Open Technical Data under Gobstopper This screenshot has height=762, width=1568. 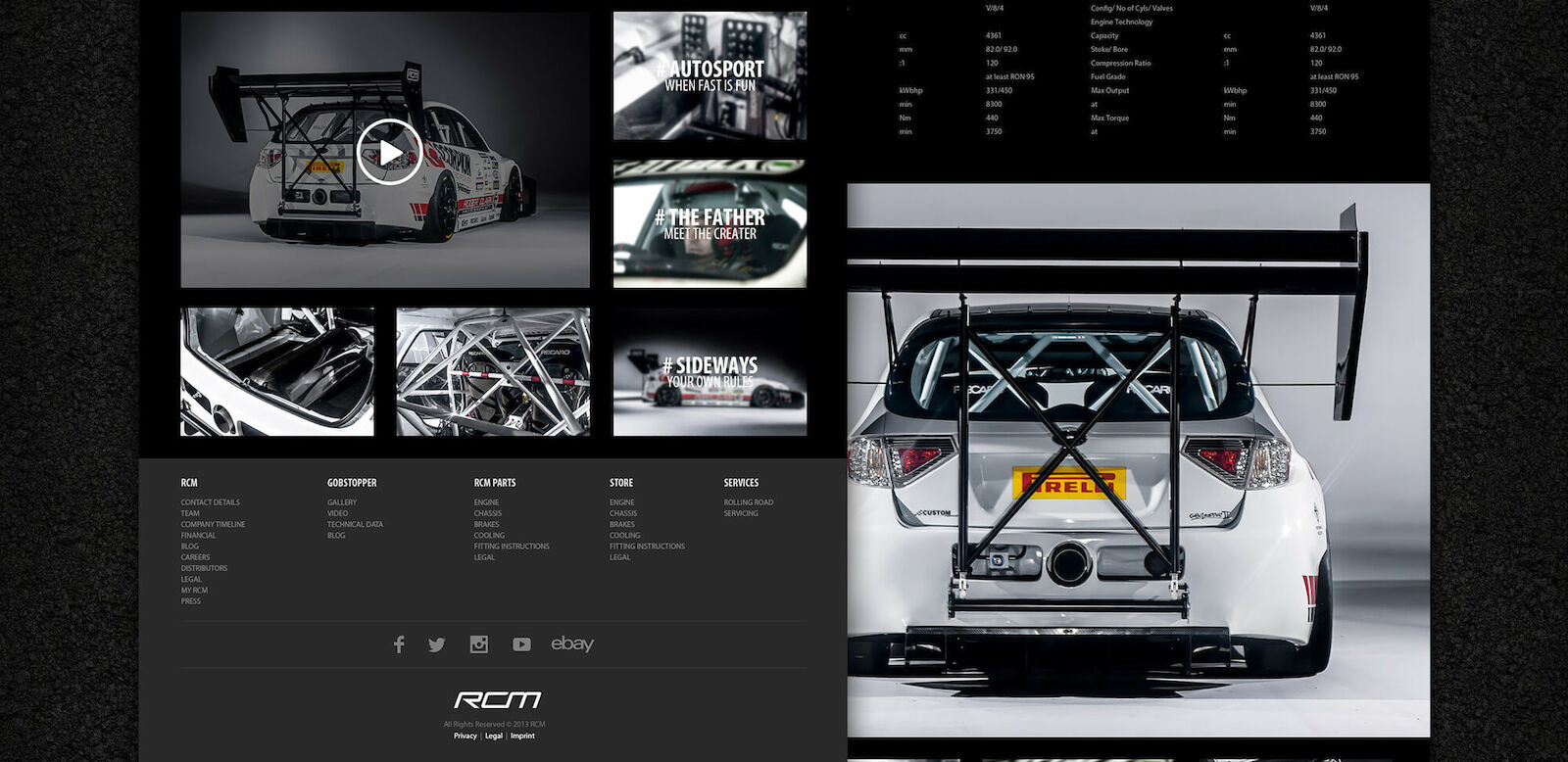click(355, 524)
